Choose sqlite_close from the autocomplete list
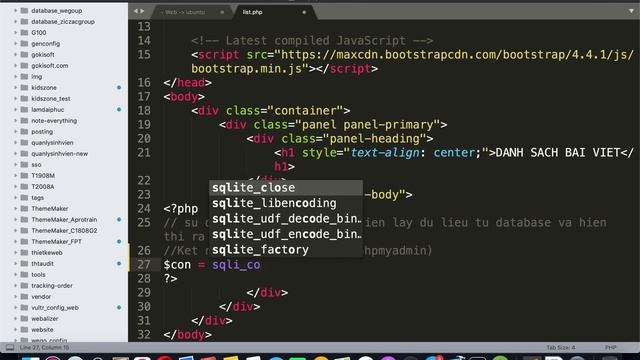The image size is (640, 360). 286,188
